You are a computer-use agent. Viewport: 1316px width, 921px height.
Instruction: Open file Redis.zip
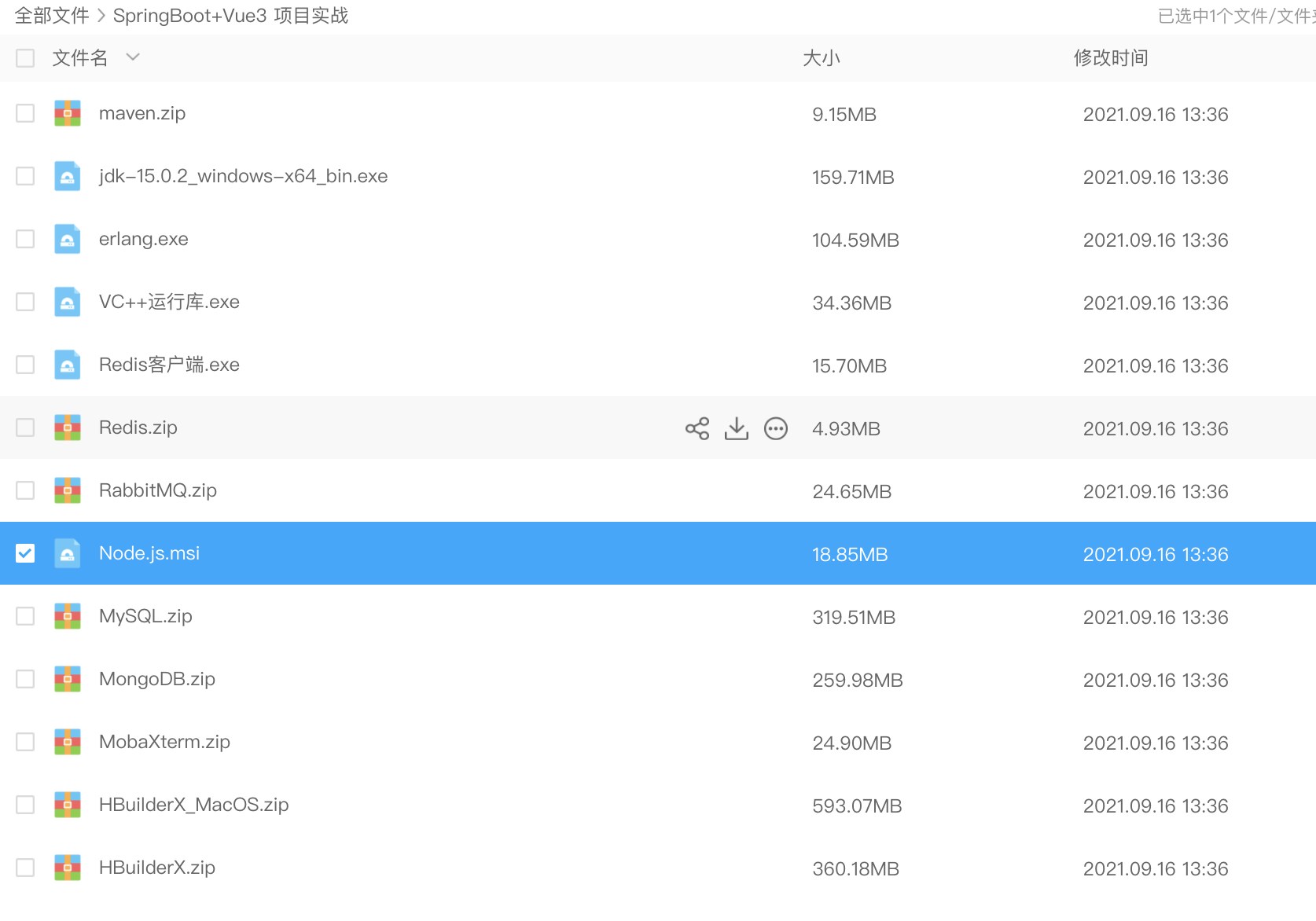point(138,427)
